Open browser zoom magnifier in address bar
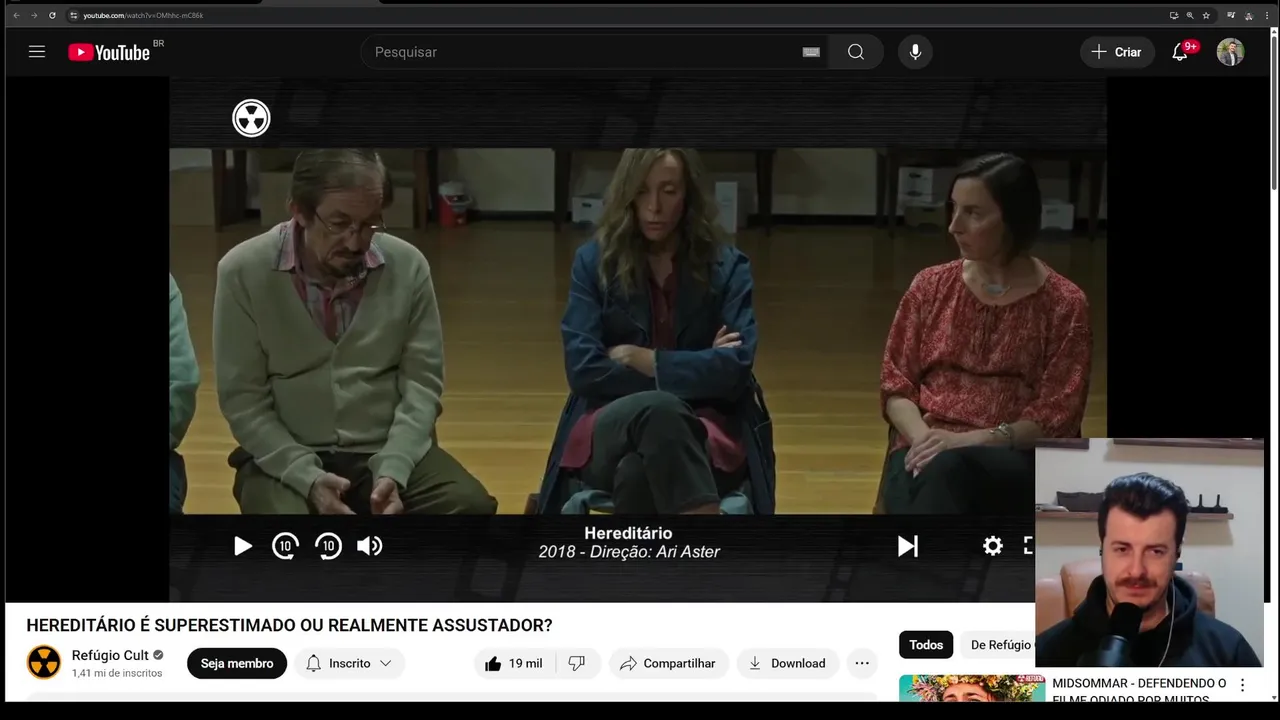The height and width of the screenshot is (720, 1280). point(1190,15)
